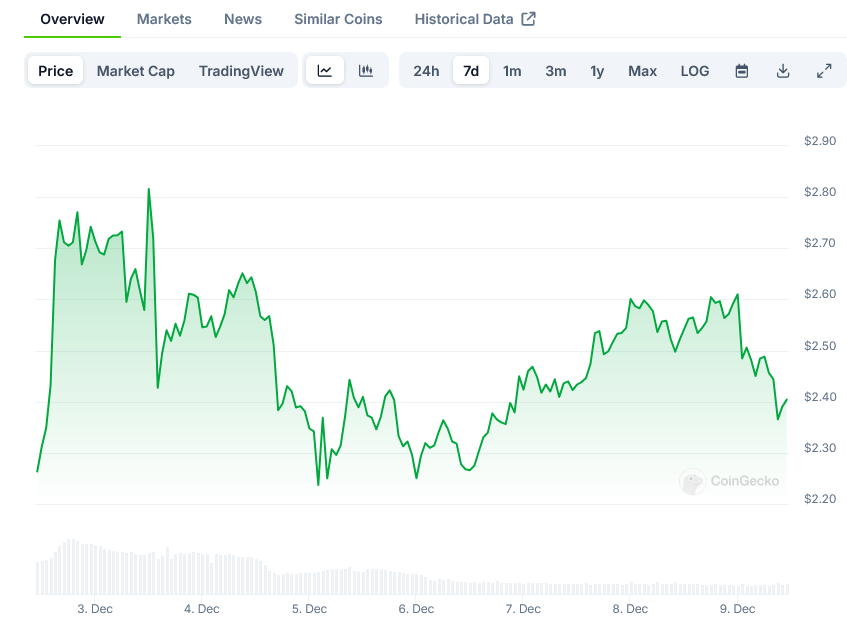Switch to line chart view icon
The height and width of the screenshot is (636, 847).
325,71
